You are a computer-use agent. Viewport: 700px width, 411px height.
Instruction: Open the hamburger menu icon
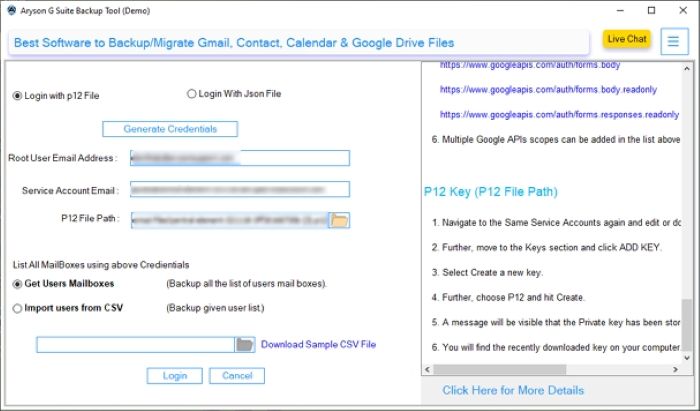point(674,42)
